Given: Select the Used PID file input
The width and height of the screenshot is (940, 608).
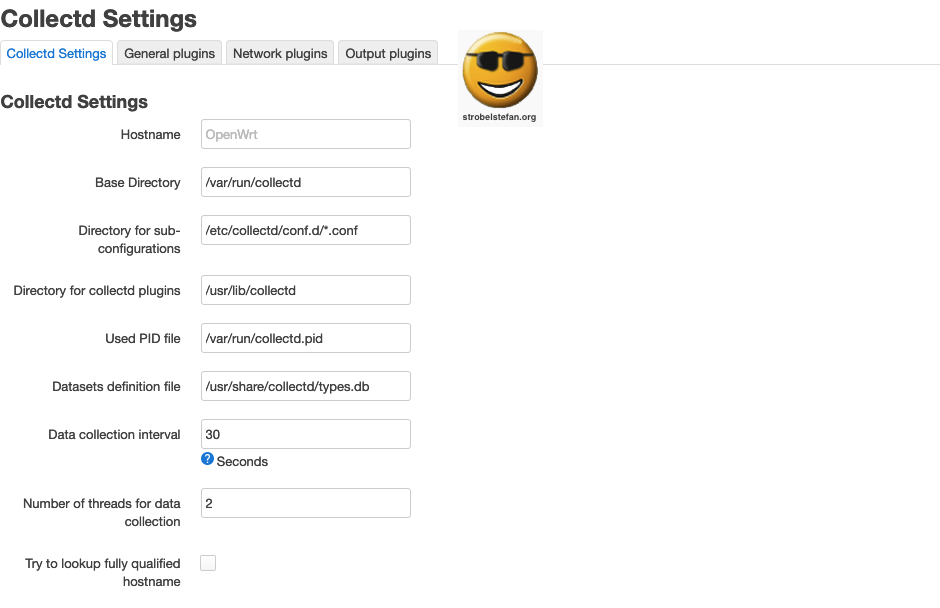Looking at the screenshot, I should click(x=305, y=338).
